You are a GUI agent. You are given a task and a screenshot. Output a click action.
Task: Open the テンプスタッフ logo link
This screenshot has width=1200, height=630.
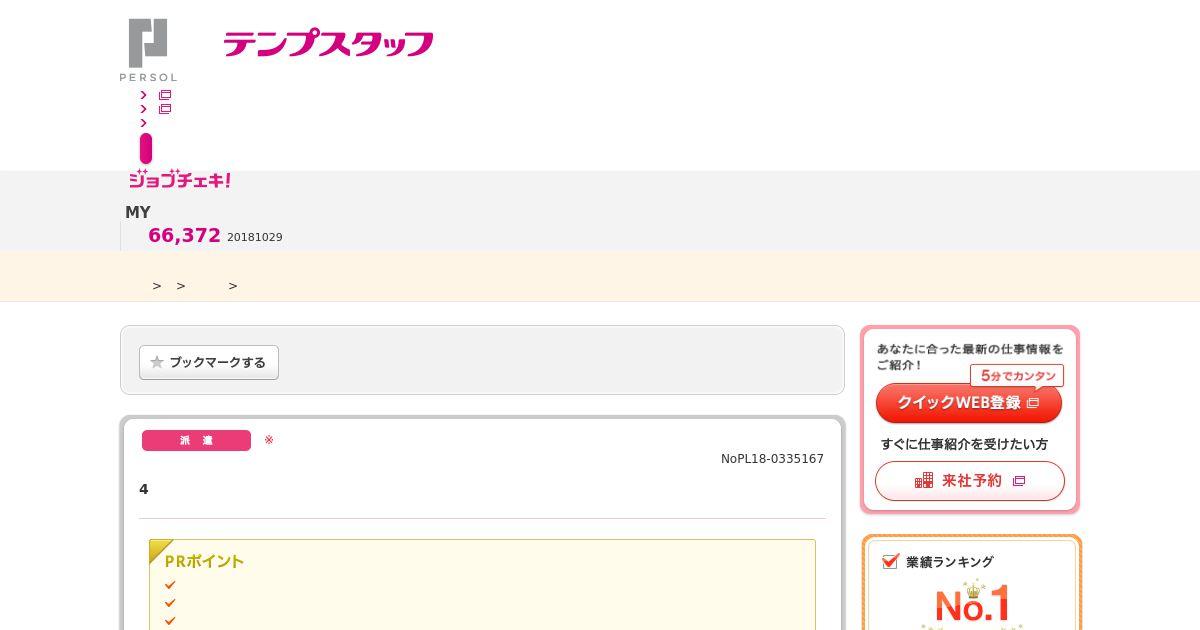[328, 44]
